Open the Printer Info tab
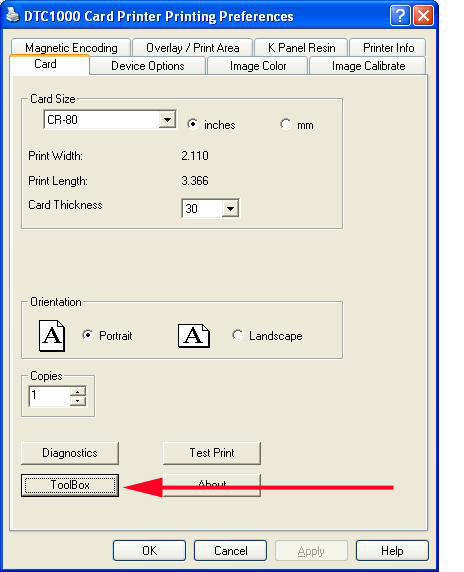Image resolution: width=464 pixels, height=572 pixels. tap(388, 47)
